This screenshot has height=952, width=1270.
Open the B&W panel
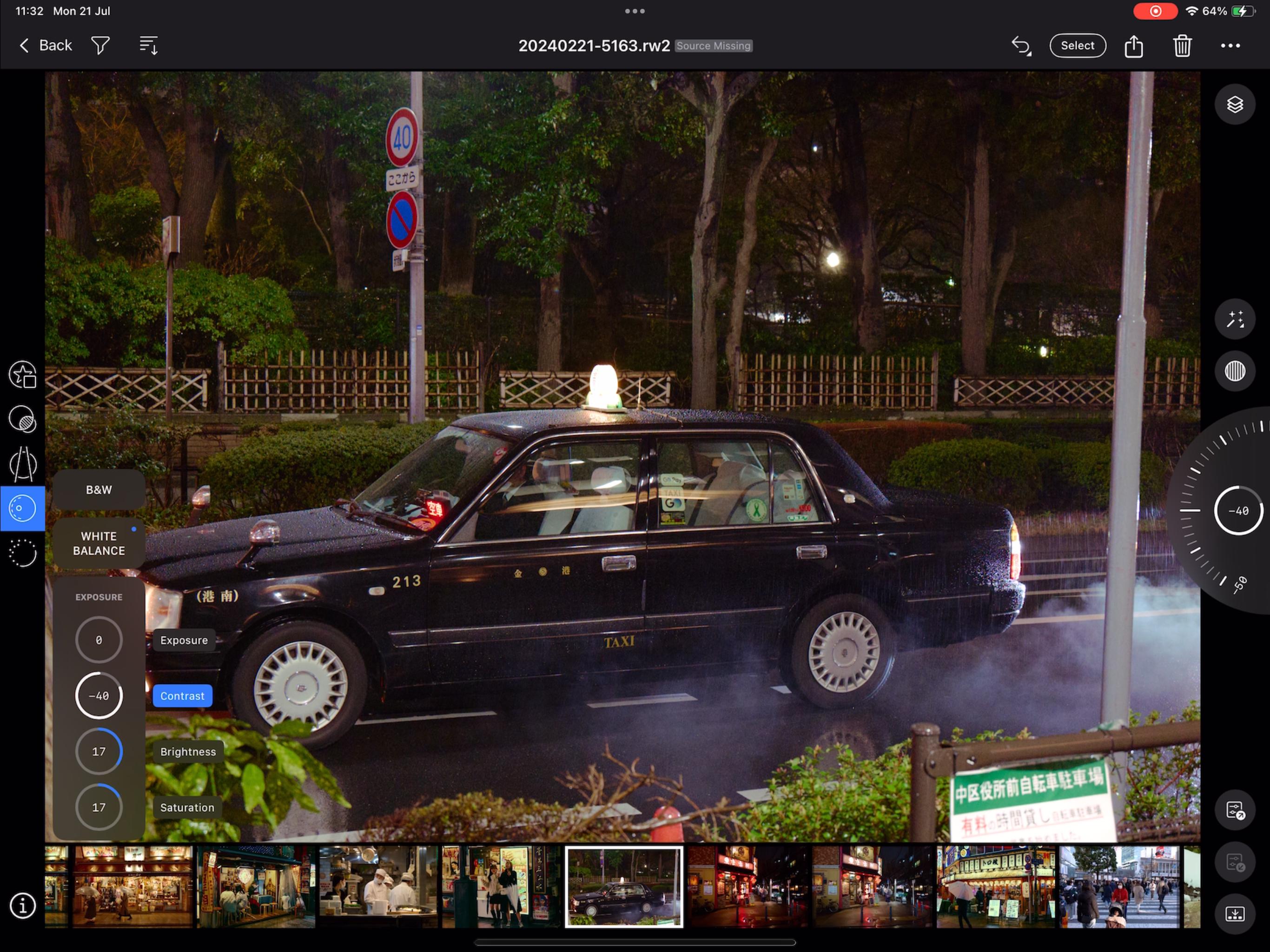tap(99, 490)
